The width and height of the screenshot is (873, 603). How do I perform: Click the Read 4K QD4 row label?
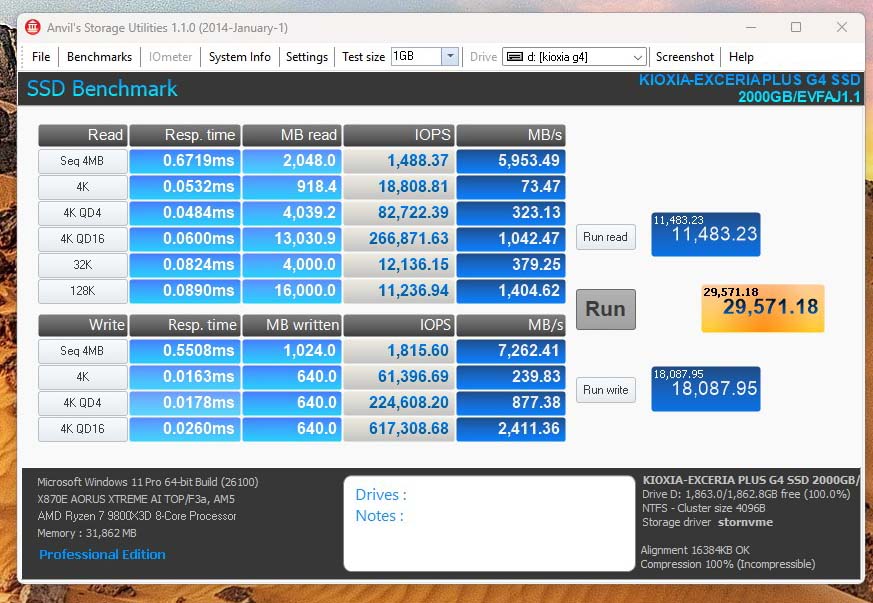(x=82, y=213)
